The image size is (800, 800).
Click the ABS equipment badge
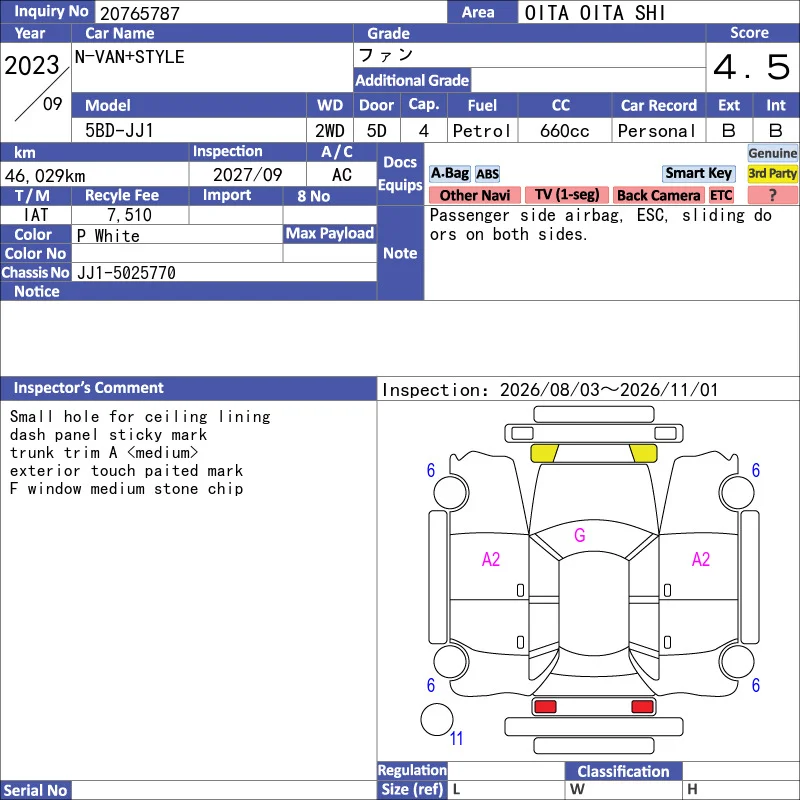click(x=487, y=174)
